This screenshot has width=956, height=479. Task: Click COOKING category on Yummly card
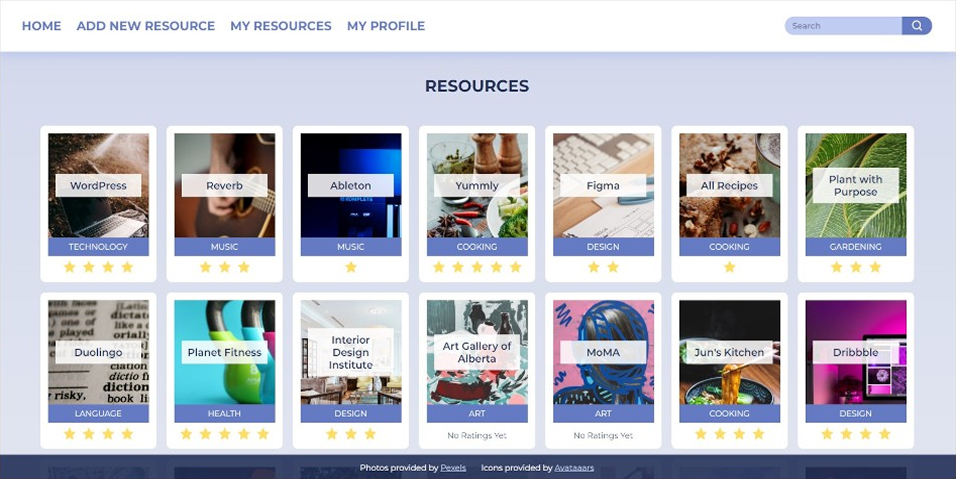click(477, 247)
